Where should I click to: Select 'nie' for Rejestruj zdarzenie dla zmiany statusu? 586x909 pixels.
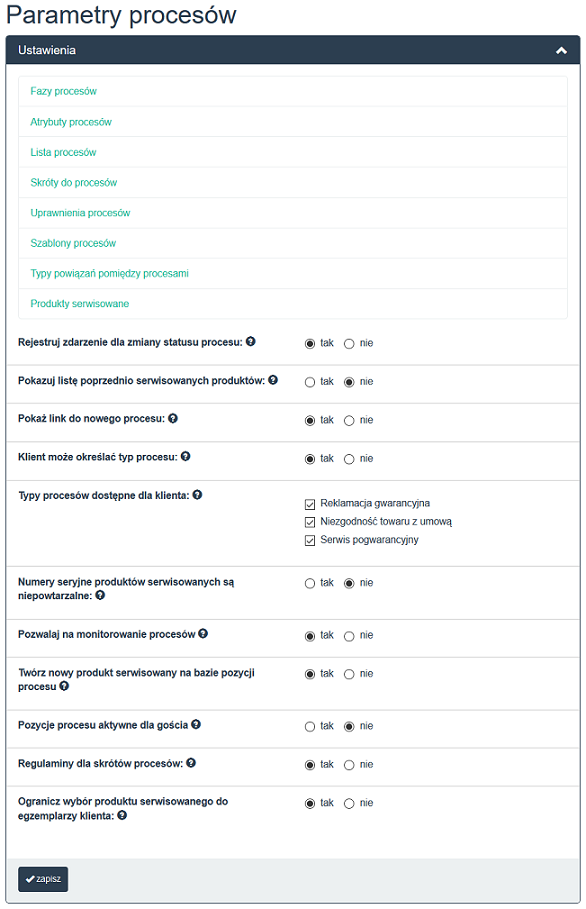pyautogui.click(x=349, y=344)
